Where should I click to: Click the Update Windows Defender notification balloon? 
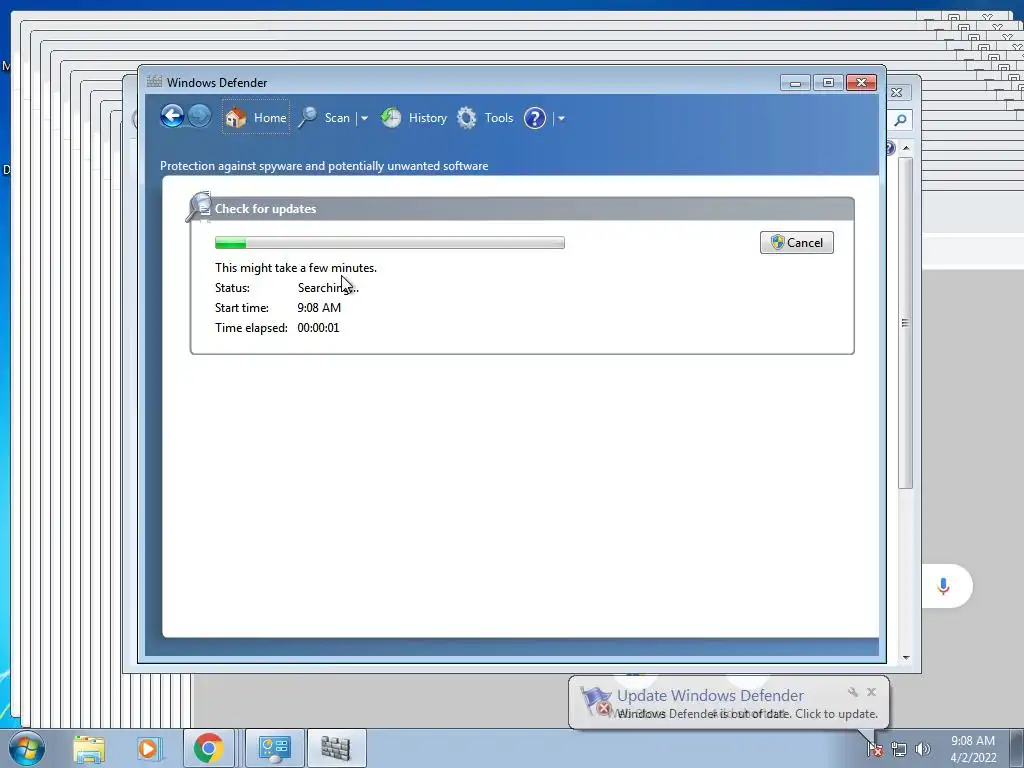coord(729,703)
